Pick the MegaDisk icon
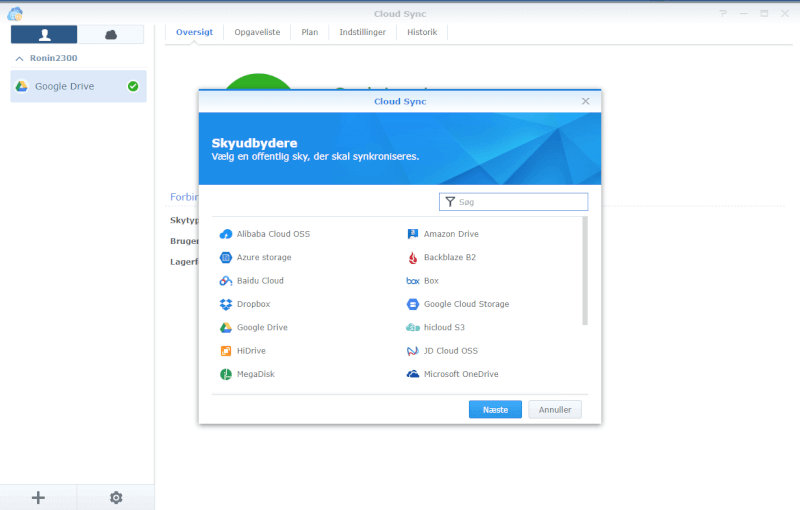Viewport: 800px width, 510px height. tap(226, 374)
